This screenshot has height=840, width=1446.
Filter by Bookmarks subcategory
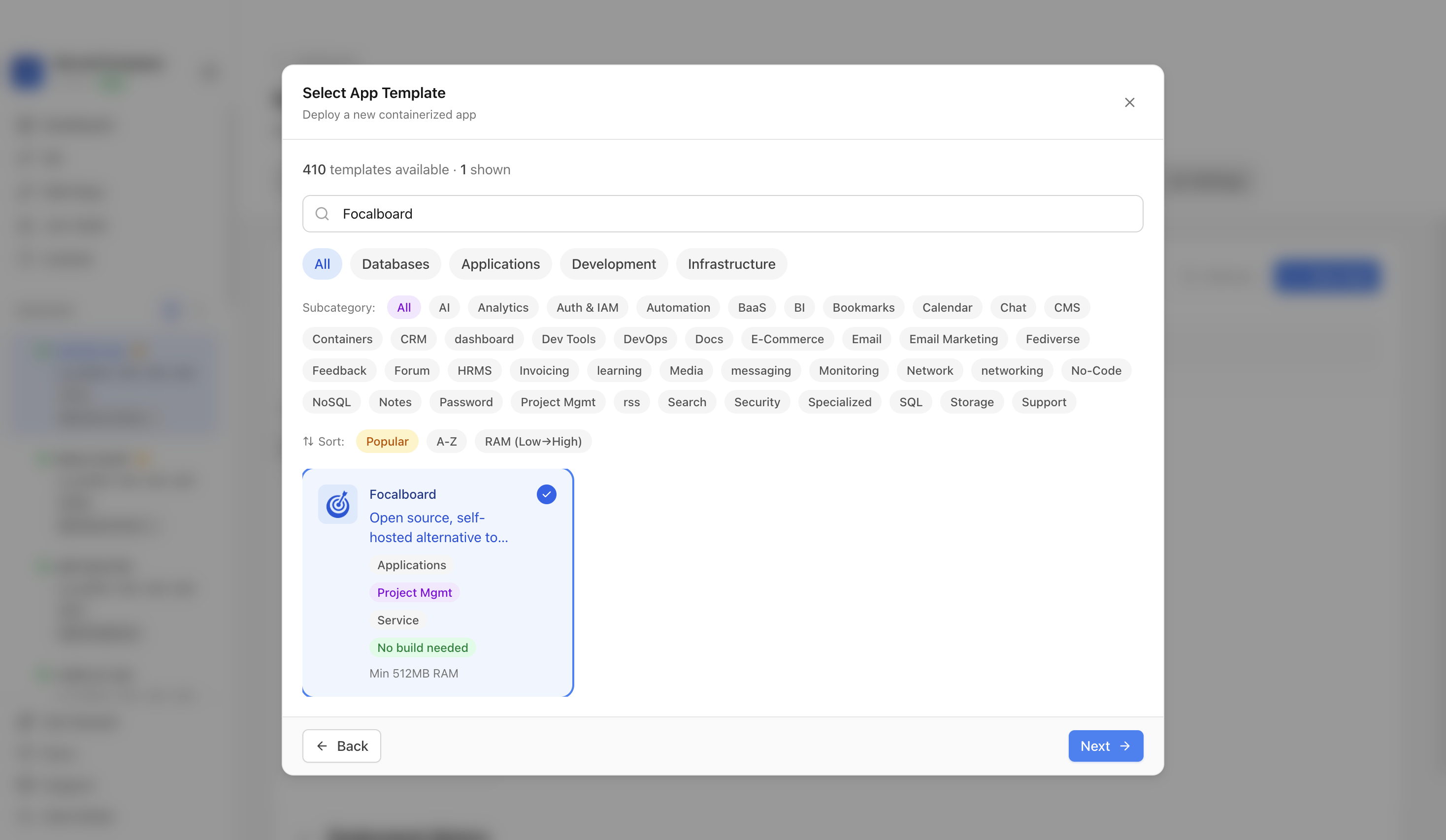coord(863,308)
